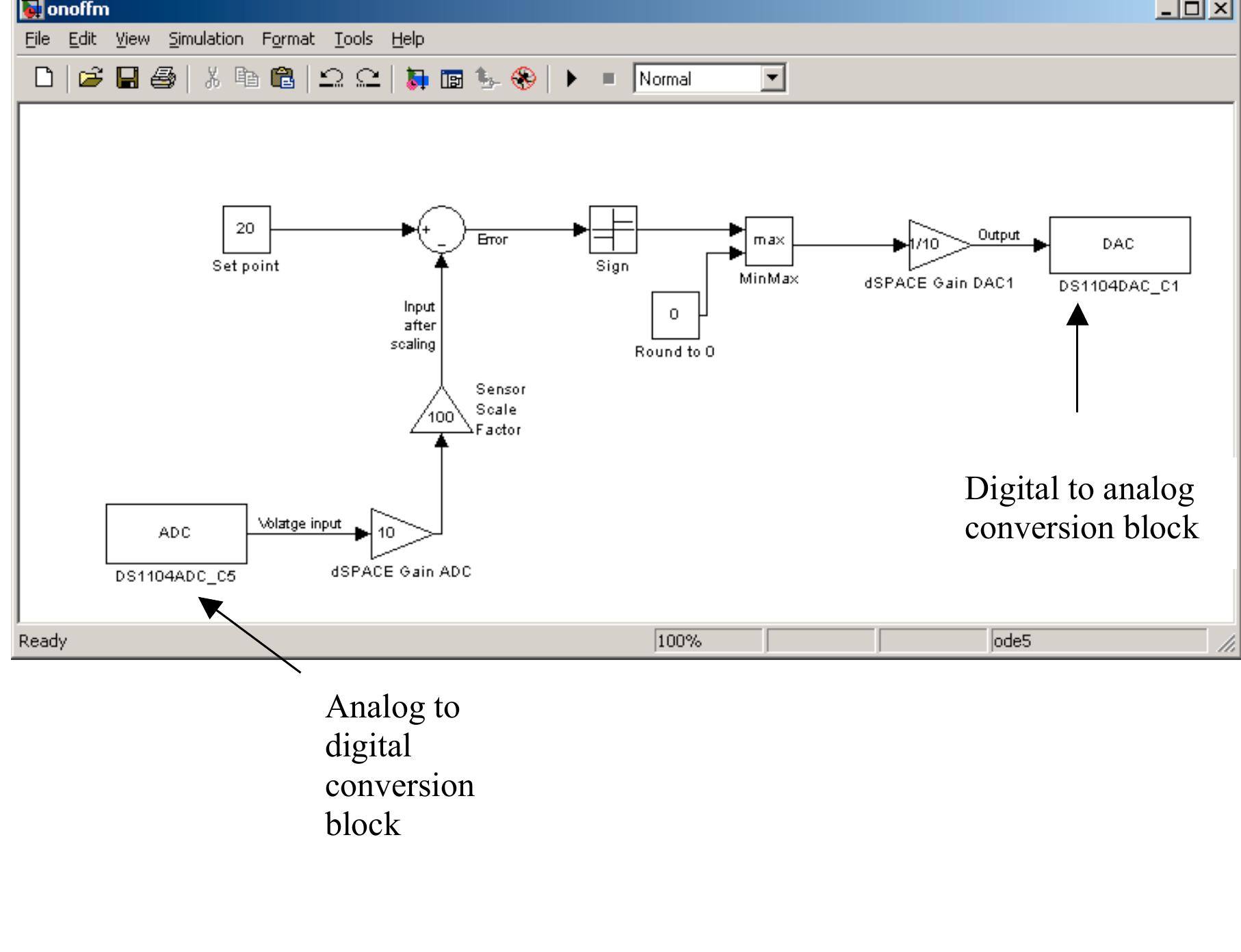Start the simulation with the play button
This screenshot has height=952, width=1241.
(571, 78)
